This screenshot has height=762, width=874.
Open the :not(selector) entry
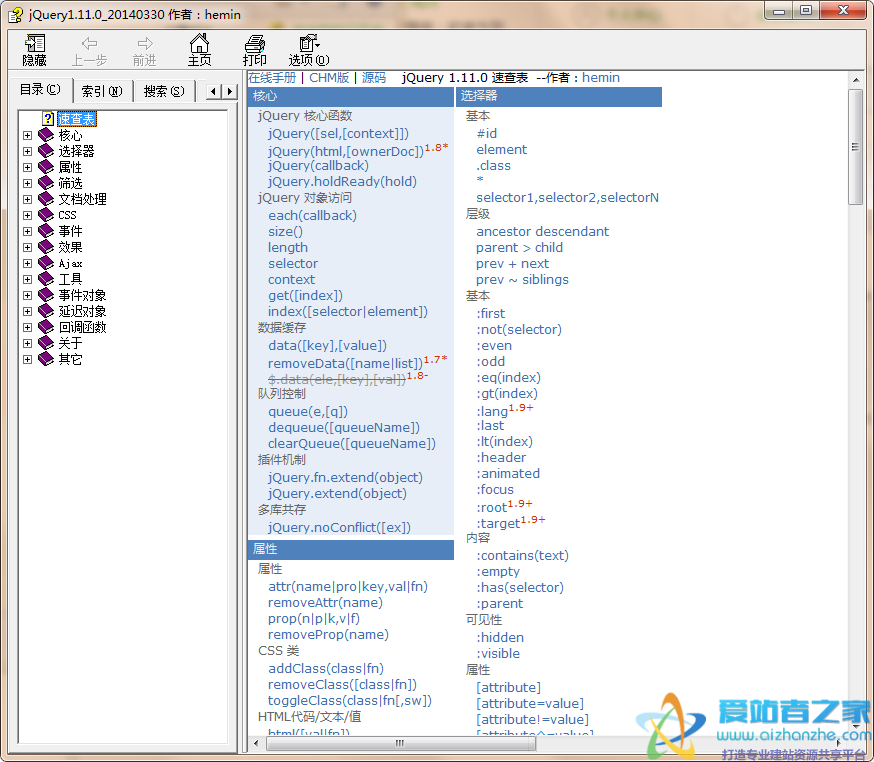pos(519,329)
